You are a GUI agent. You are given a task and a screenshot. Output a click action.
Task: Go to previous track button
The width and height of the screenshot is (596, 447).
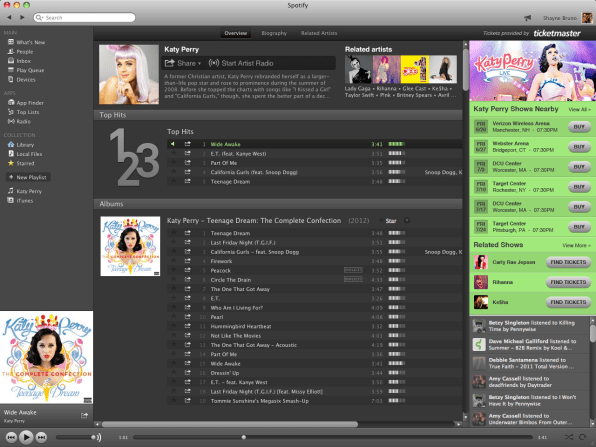click(11, 437)
